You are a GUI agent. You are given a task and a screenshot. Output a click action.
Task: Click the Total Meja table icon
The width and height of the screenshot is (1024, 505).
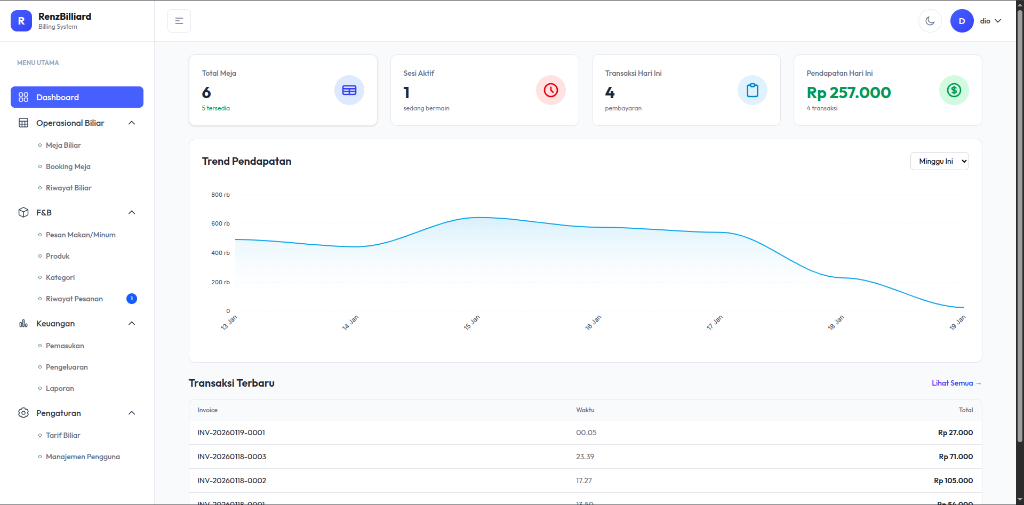[x=349, y=90]
